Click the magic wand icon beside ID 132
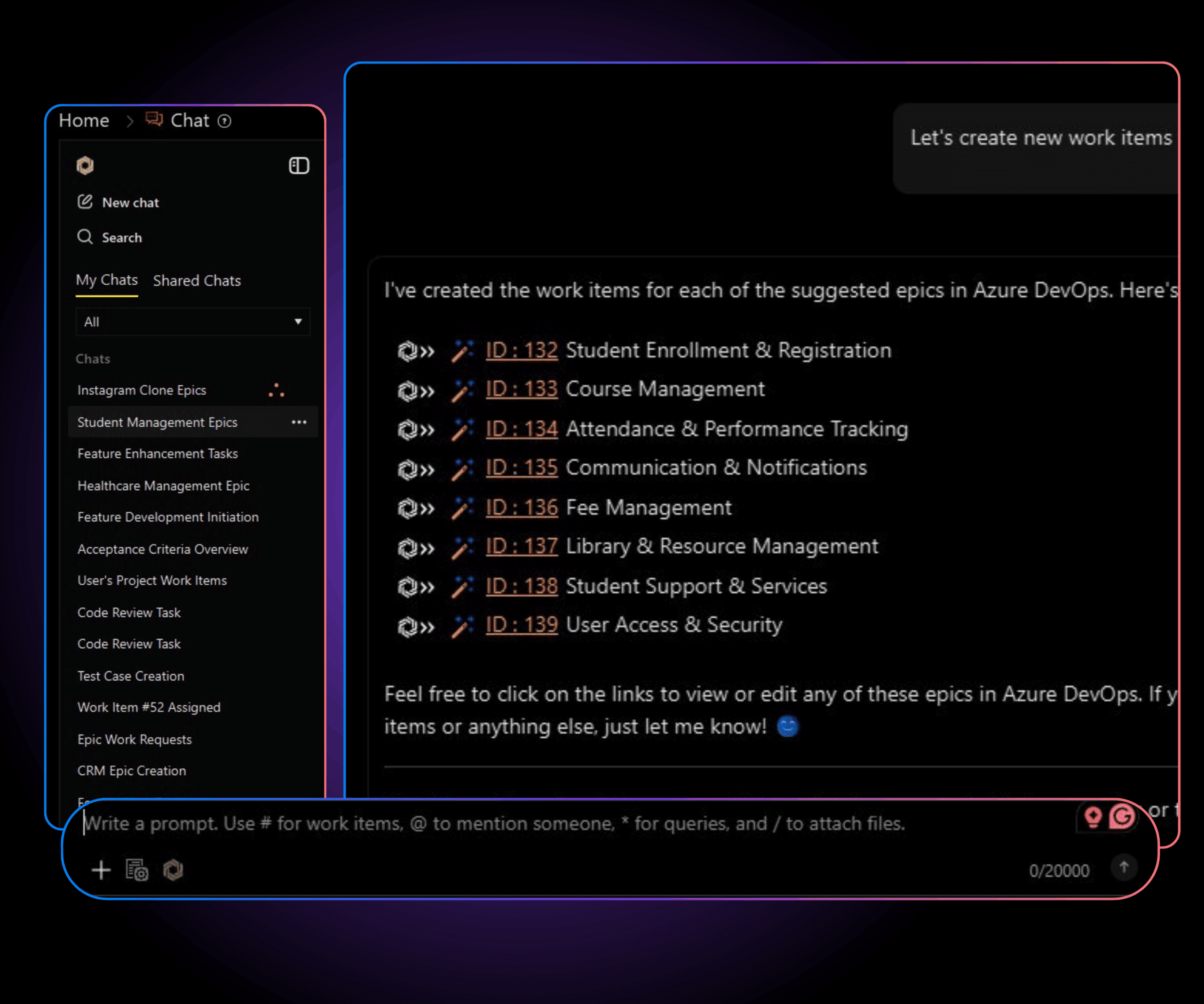The image size is (1204, 1004). 461,351
